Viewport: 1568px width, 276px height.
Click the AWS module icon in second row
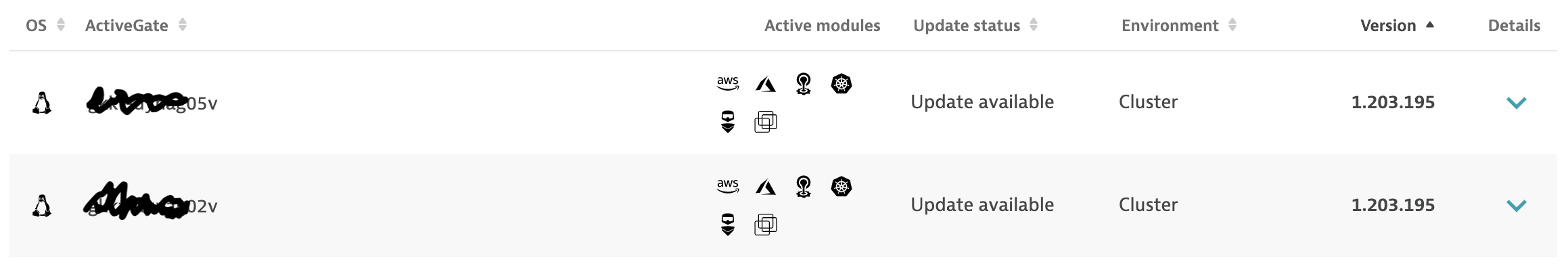pyautogui.click(x=727, y=185)
